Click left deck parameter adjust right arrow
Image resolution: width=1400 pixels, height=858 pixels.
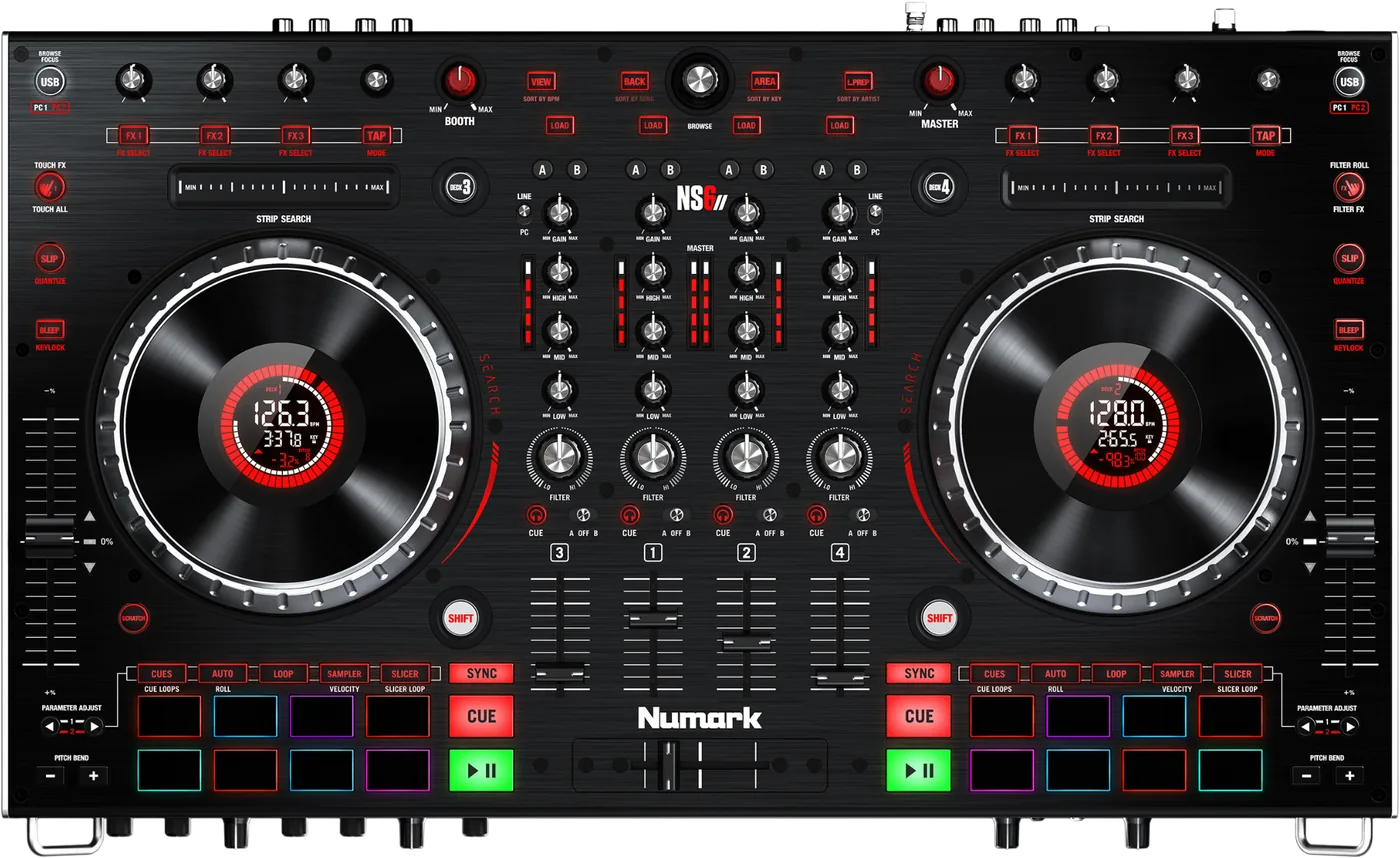[92, 727]
